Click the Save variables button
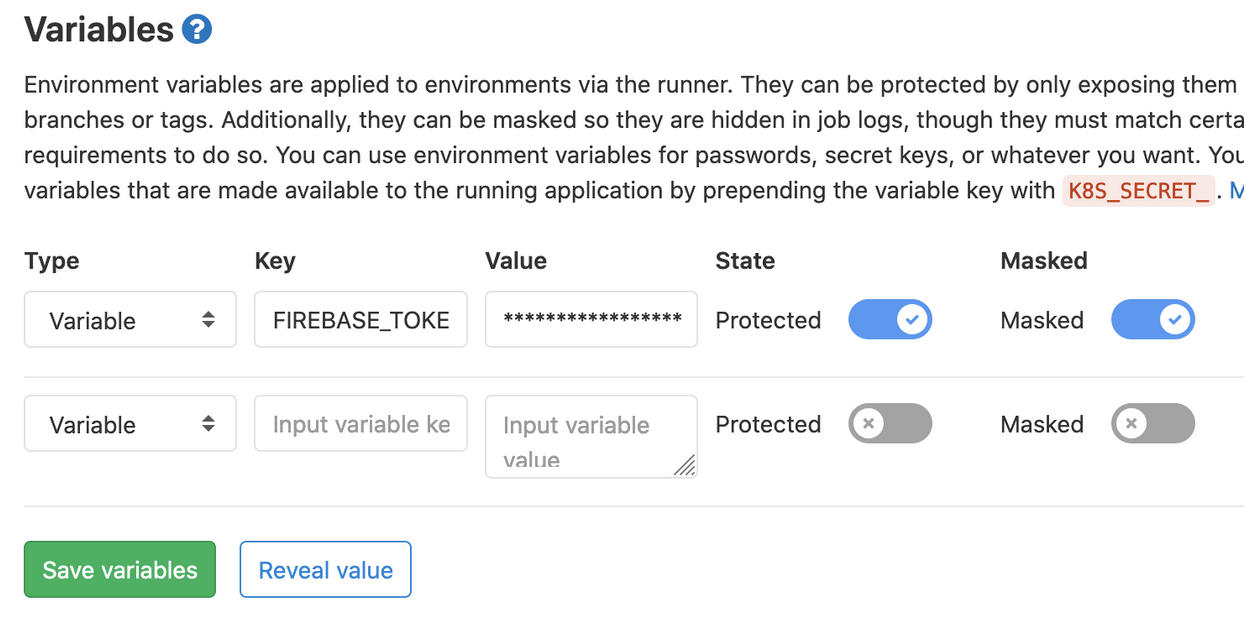The height and width of the screenshot is (622, 1246). [x=119, y=569]
